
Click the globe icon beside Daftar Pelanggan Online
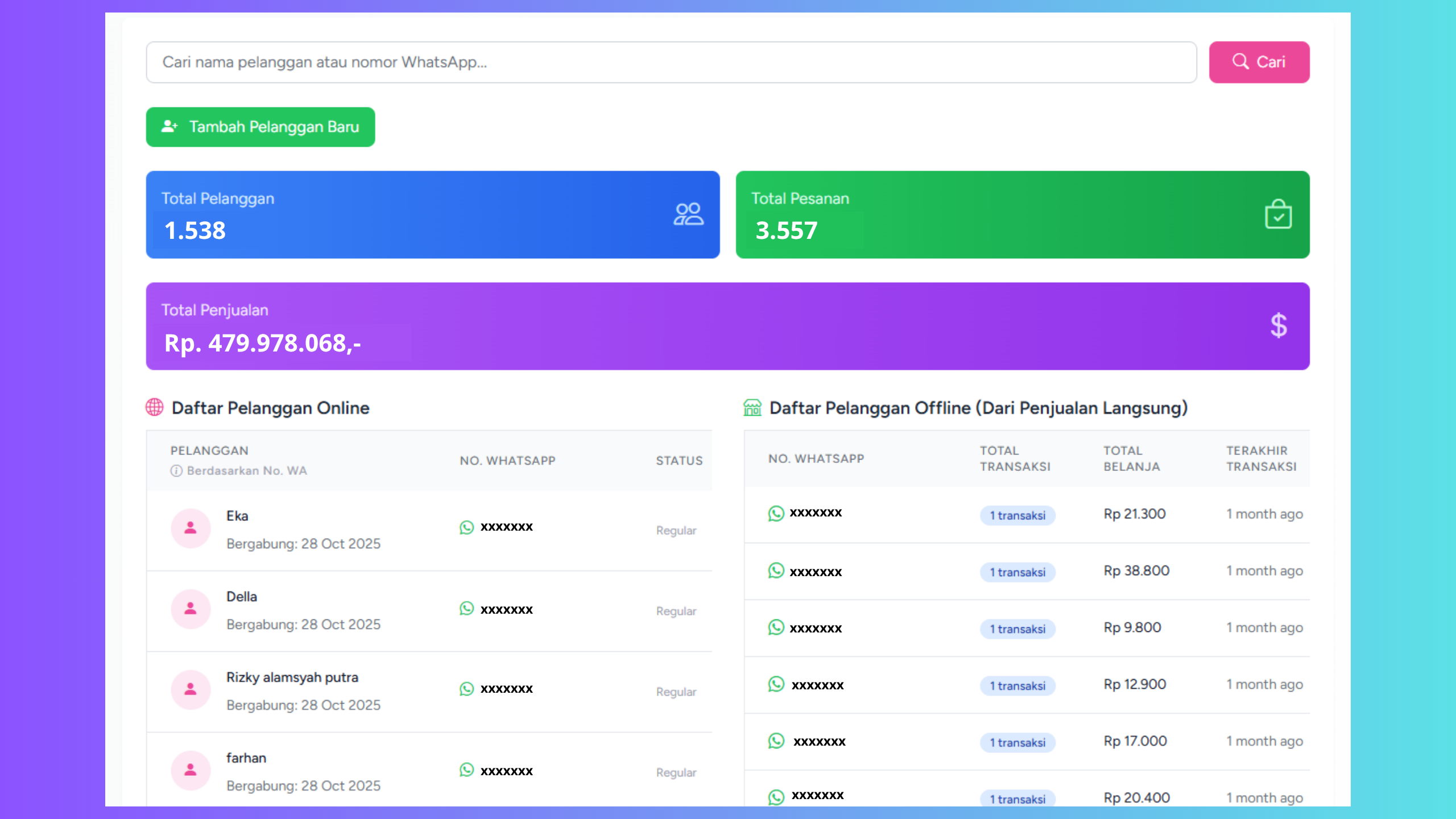click(x=155, y=407)
